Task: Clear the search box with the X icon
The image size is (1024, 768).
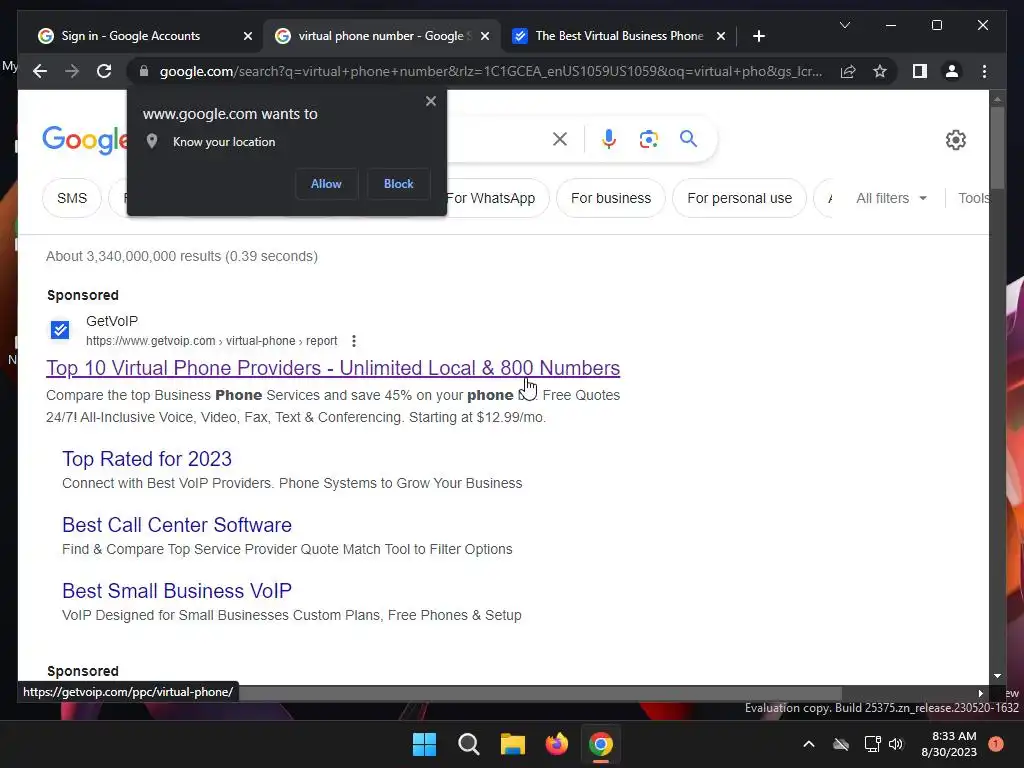Action: 560,139
